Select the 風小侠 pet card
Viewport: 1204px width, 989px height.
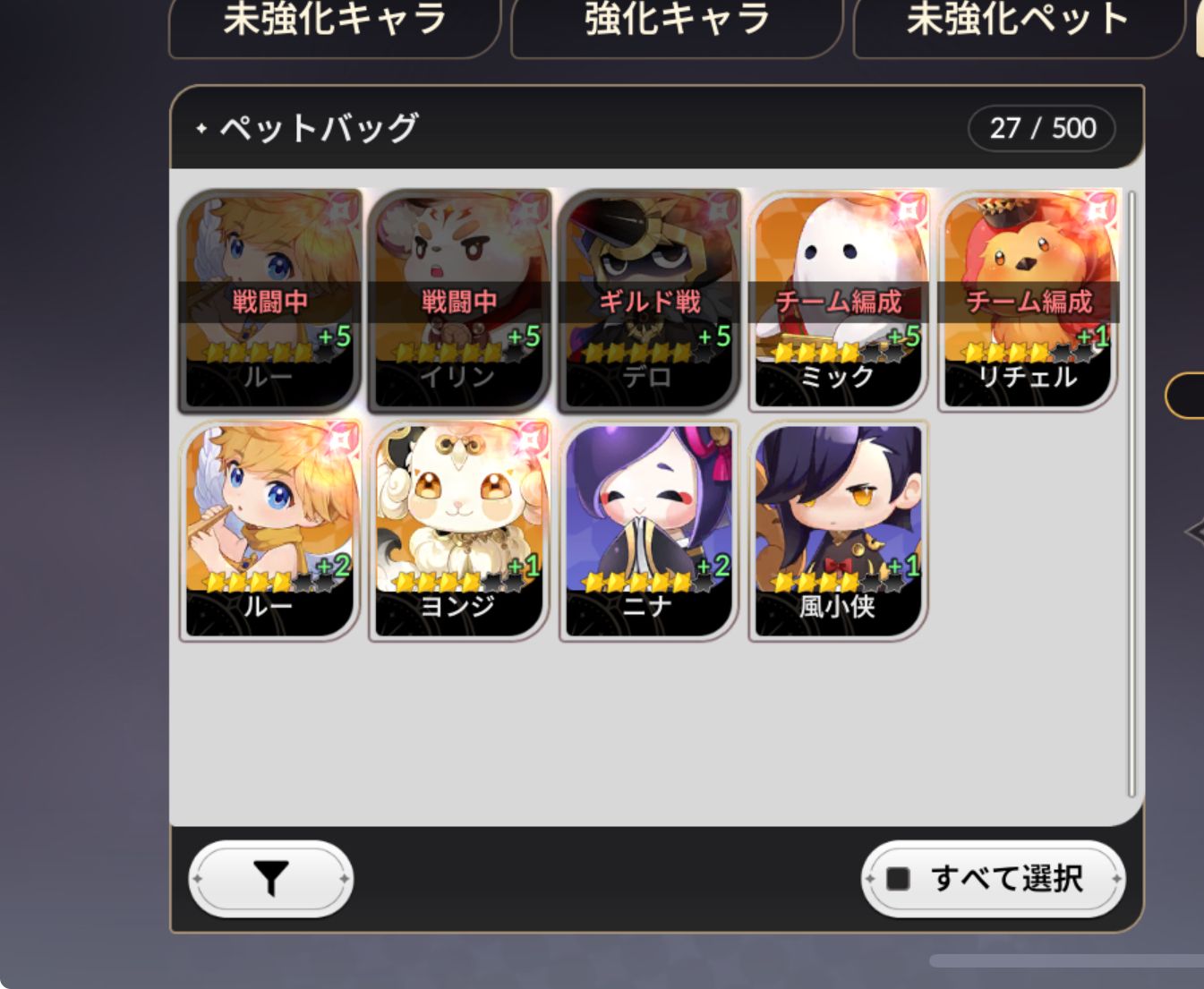click(x=839, y=531)
